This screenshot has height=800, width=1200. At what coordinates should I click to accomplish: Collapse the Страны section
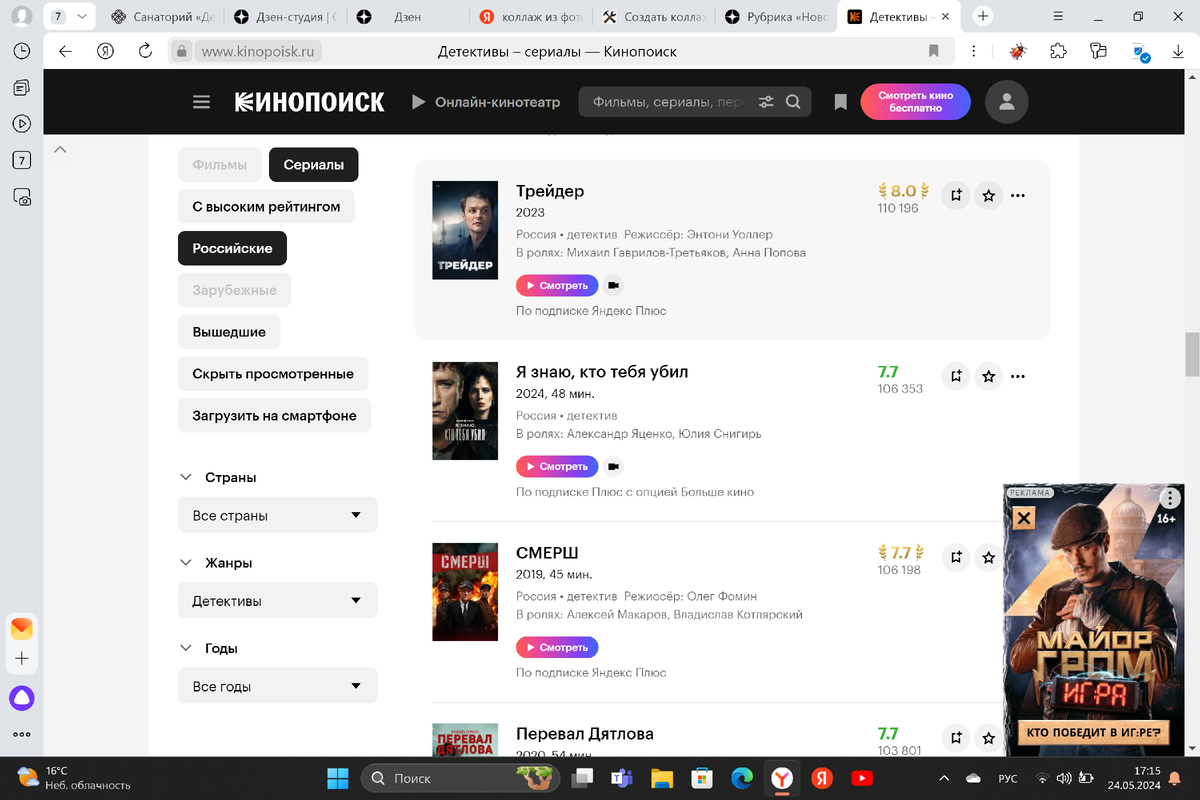pyautogui.click(x=185, y=477)
